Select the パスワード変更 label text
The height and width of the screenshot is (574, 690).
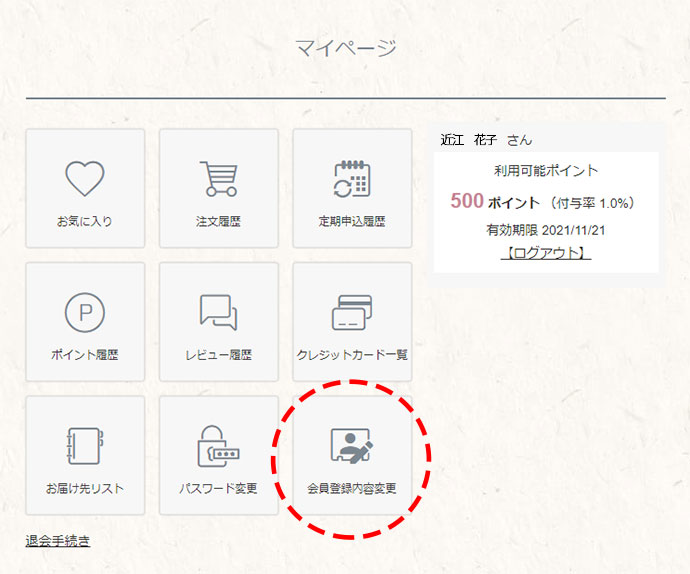coord(218,489)
